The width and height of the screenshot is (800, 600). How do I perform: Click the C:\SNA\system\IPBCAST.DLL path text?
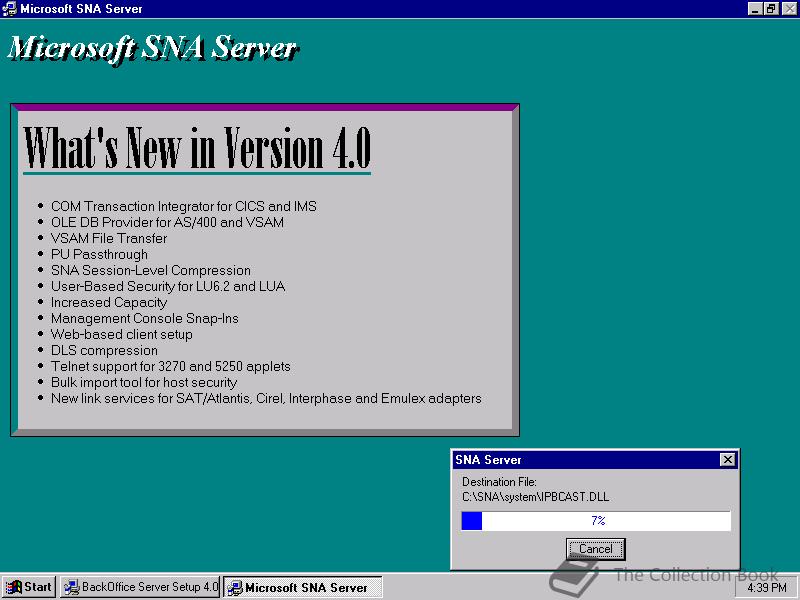(535, 497)
